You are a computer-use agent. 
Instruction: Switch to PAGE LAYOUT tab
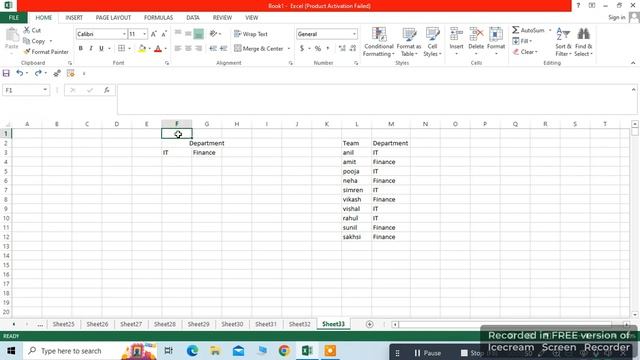pos(113,18)
